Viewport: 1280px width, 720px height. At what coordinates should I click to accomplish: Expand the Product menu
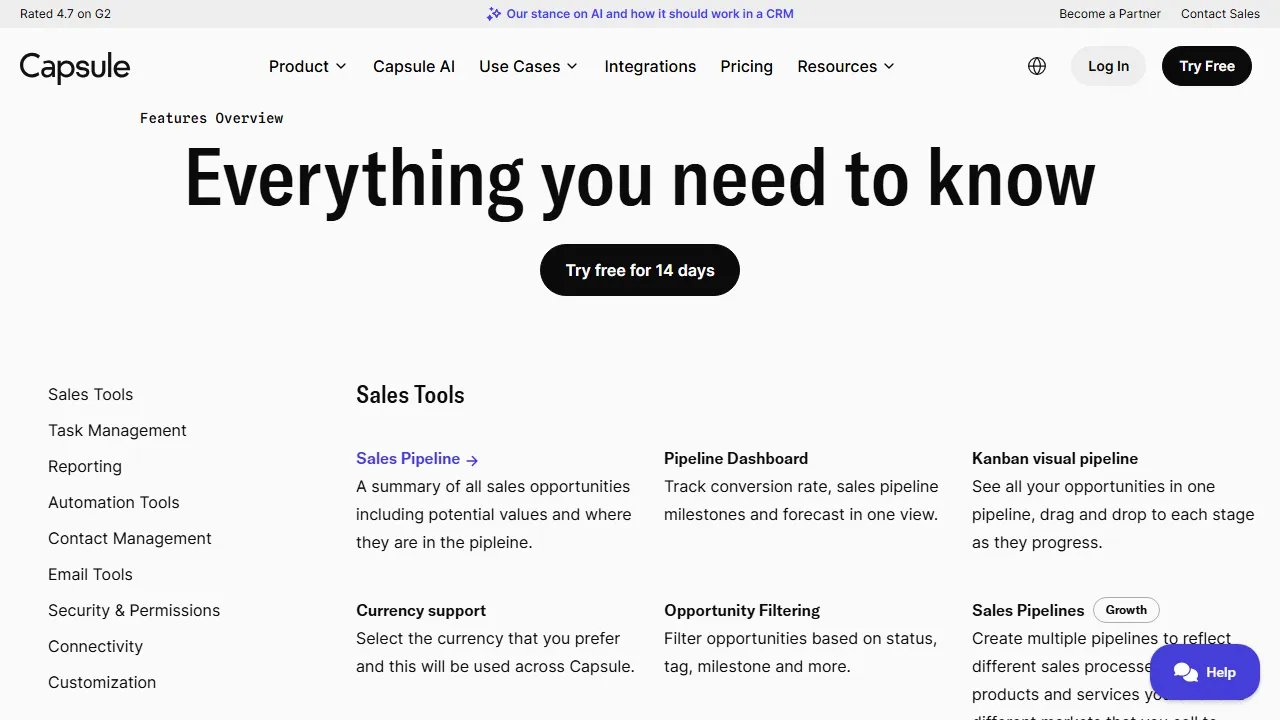pos(308,66)
